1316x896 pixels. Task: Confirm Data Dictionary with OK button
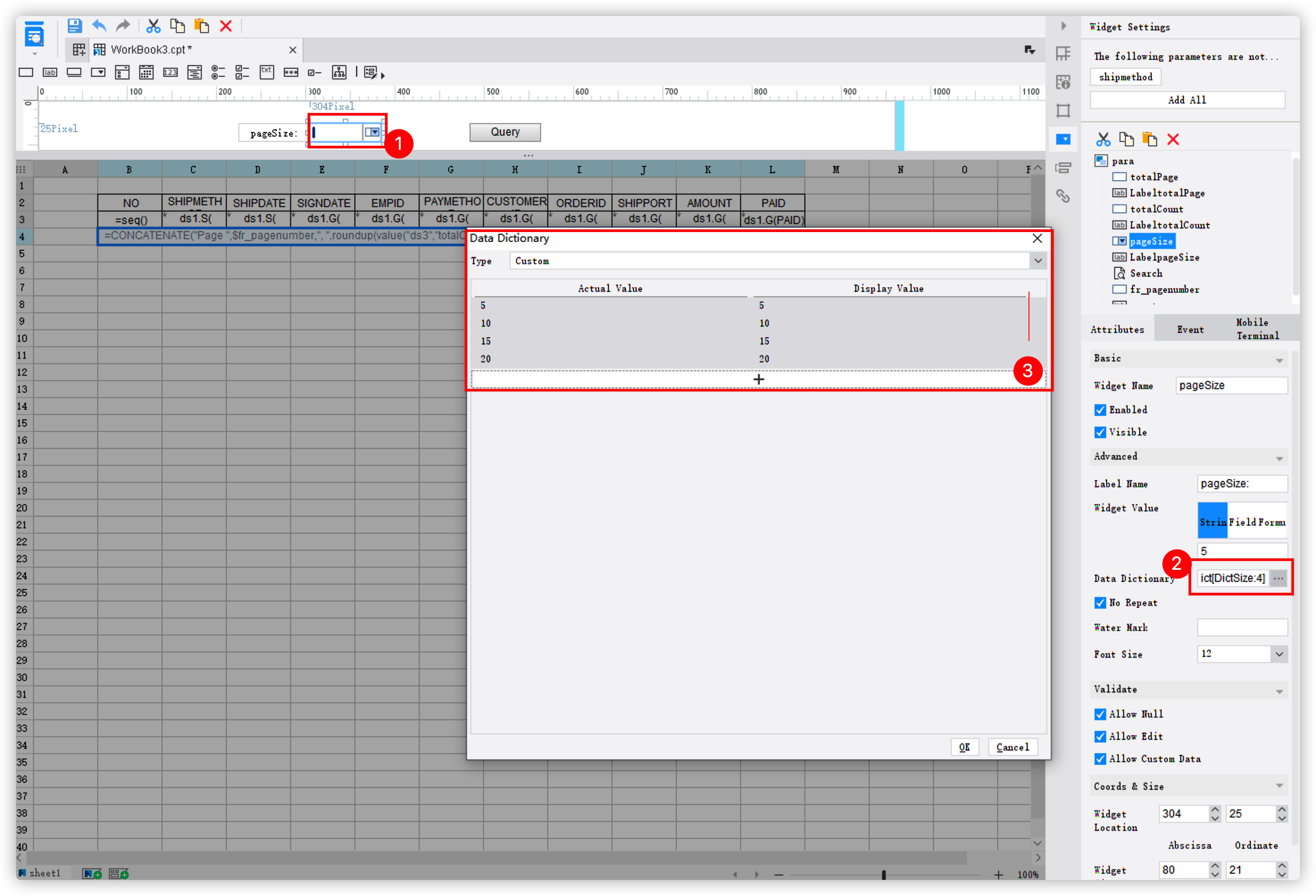coord(965,747)
